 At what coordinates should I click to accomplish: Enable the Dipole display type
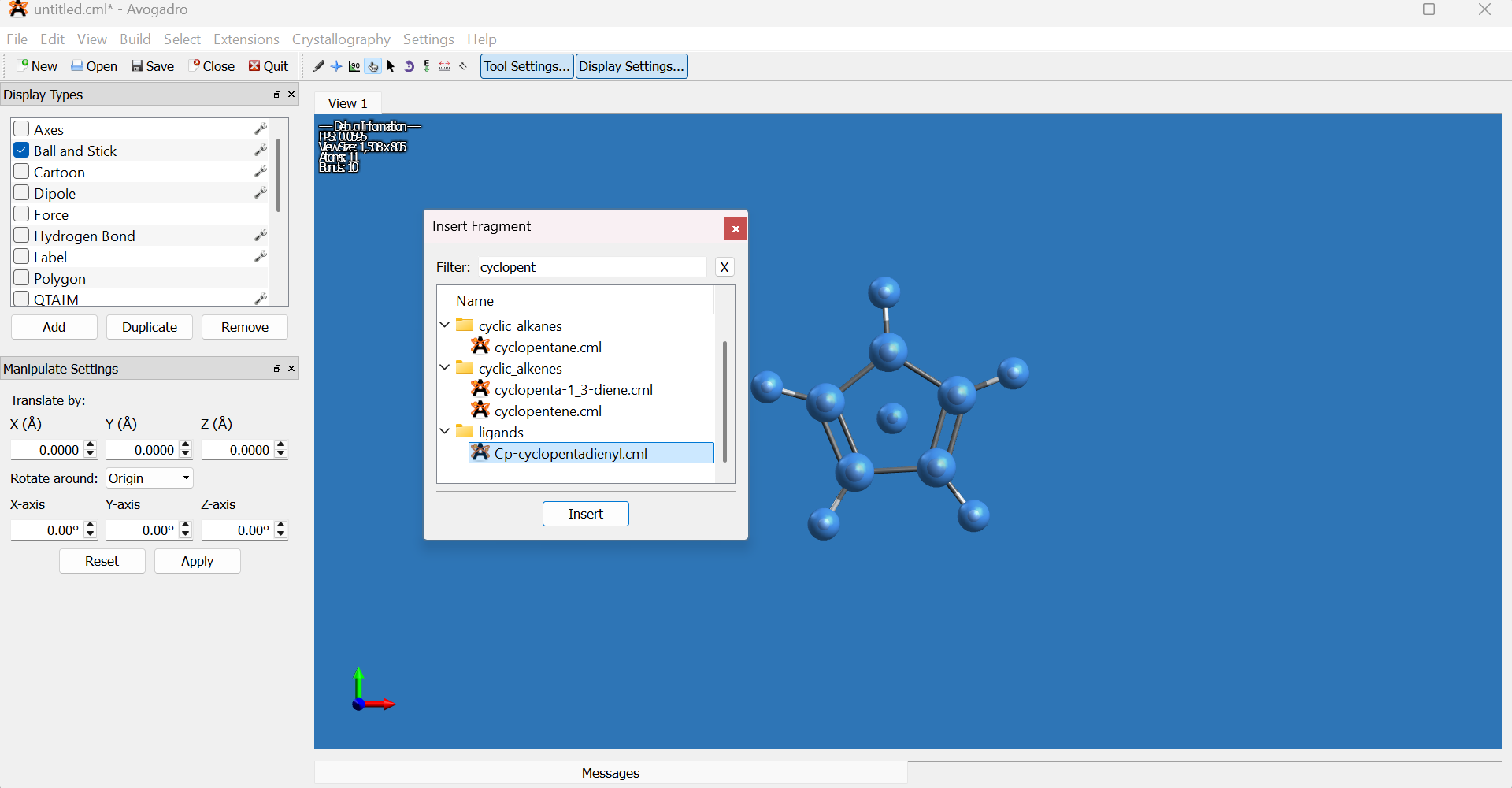coord(21,193)
